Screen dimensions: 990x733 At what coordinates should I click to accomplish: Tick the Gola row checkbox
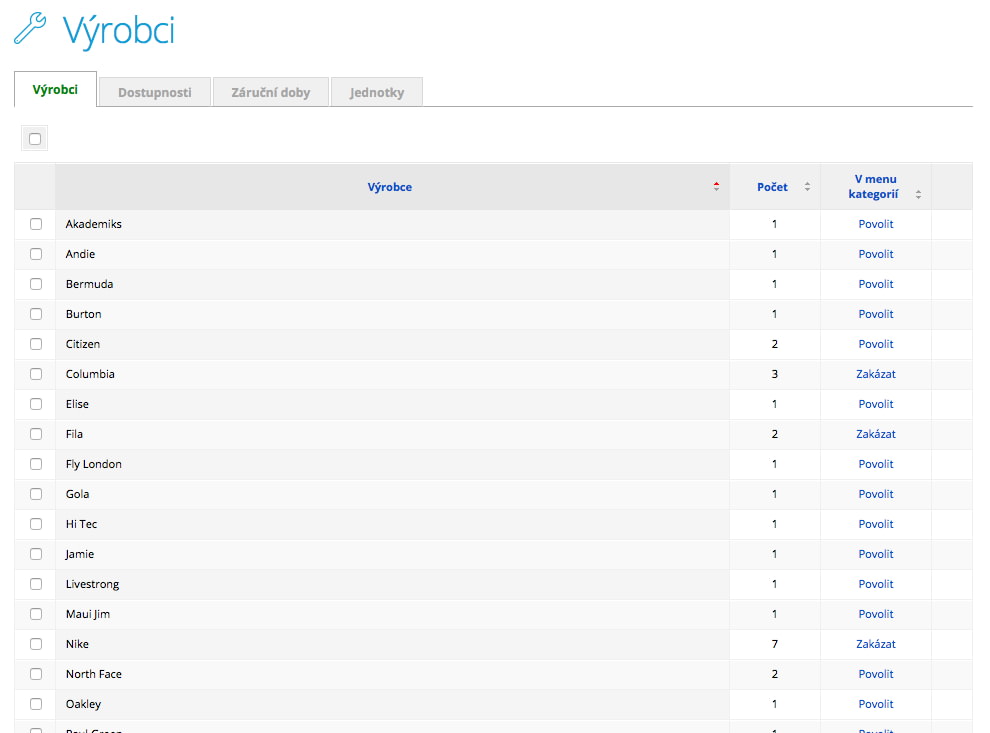36,494
